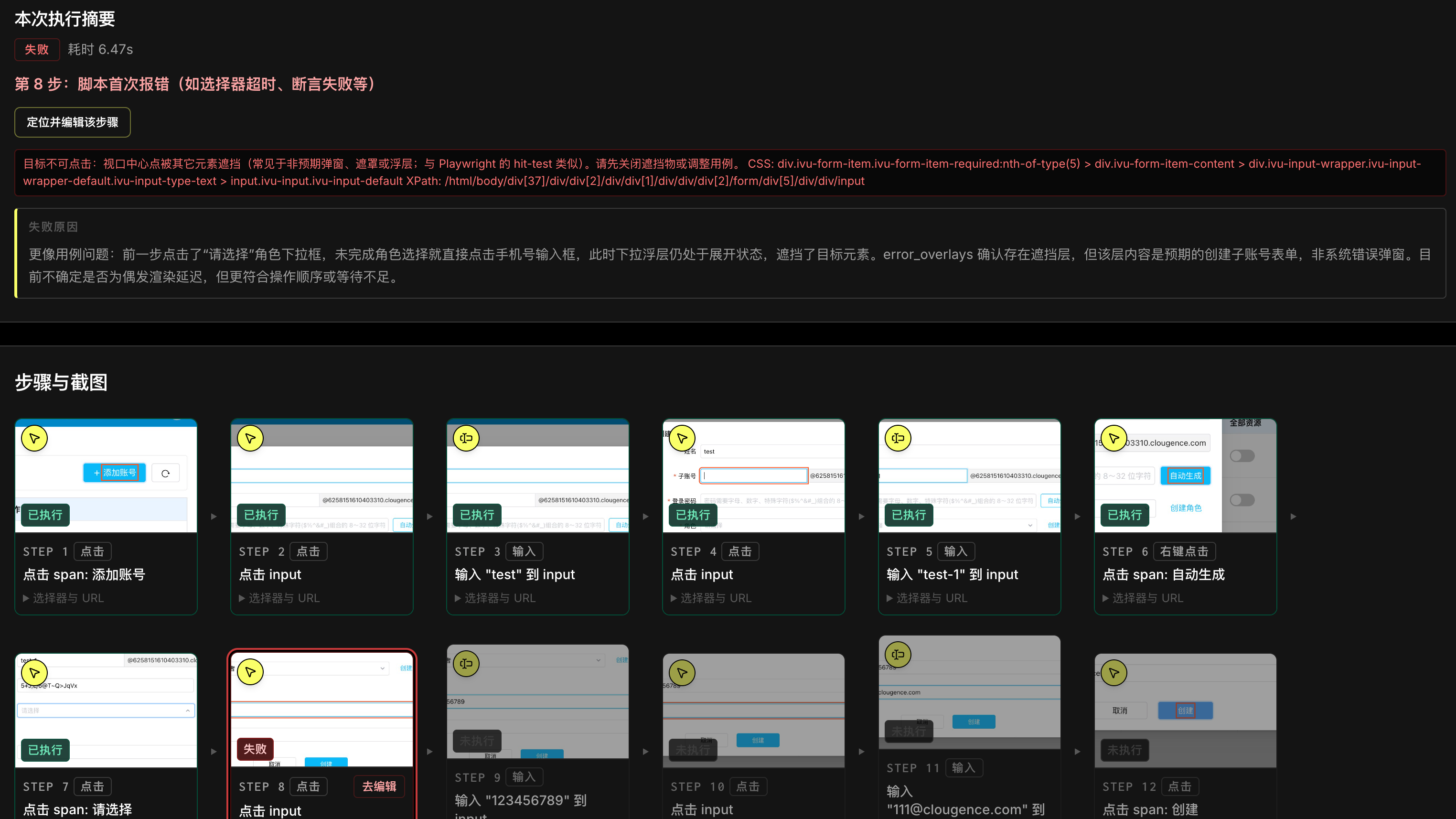Screen dimensions: 1456x819
Task: Click arrow connector after Step 4 card
Action: pyautogui.click(x=861, y=517)
